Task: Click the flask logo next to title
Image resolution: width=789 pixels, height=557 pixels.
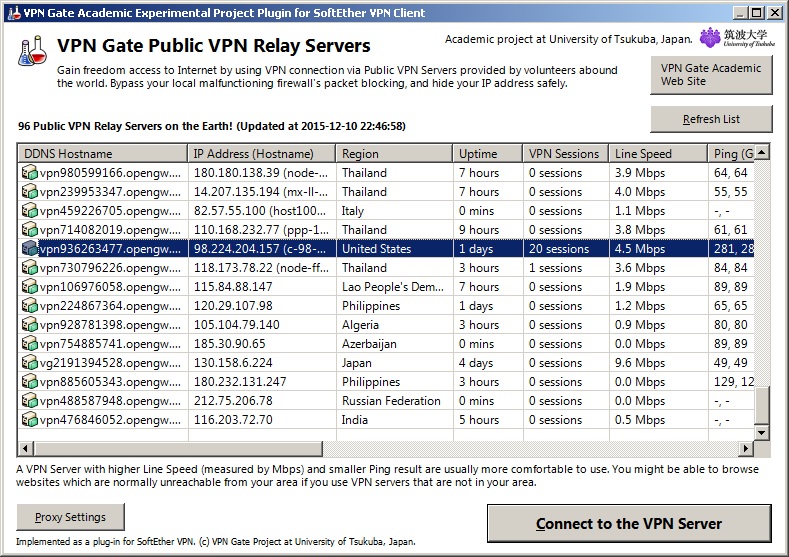Action: (32, 51)
